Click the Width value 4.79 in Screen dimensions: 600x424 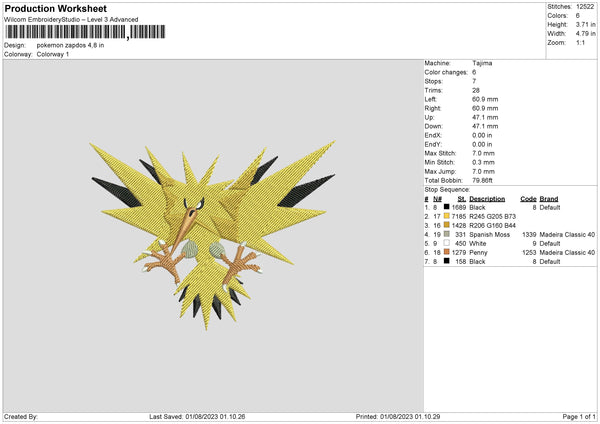coord(585,34)
